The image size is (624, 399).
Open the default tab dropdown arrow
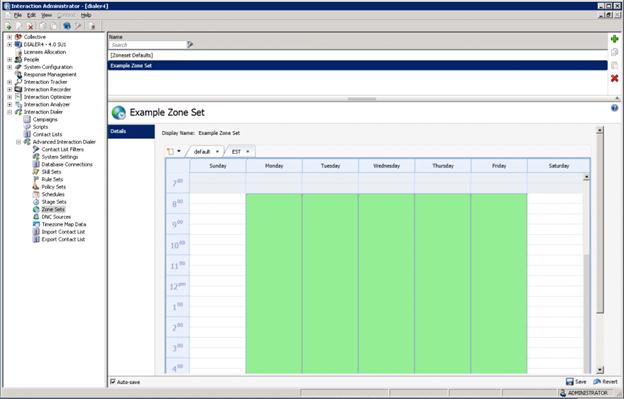pyautogui.click(x=217, y=152)
